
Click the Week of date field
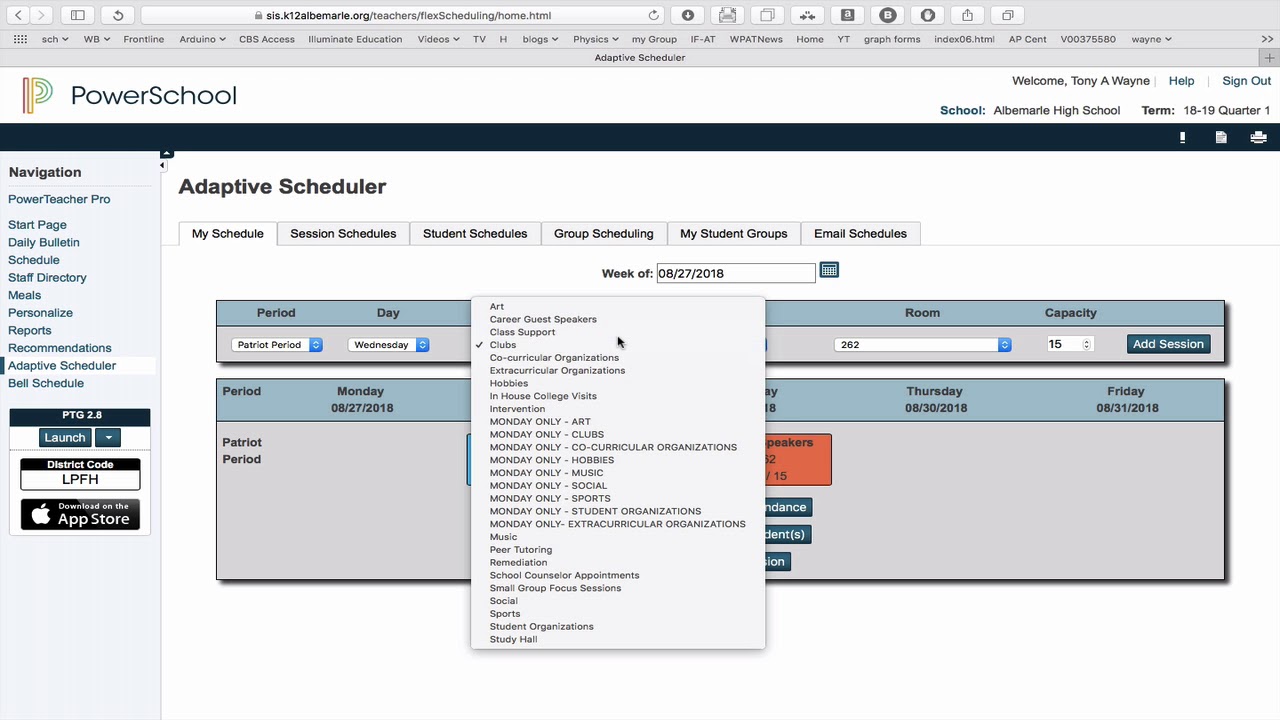[736, 273]
